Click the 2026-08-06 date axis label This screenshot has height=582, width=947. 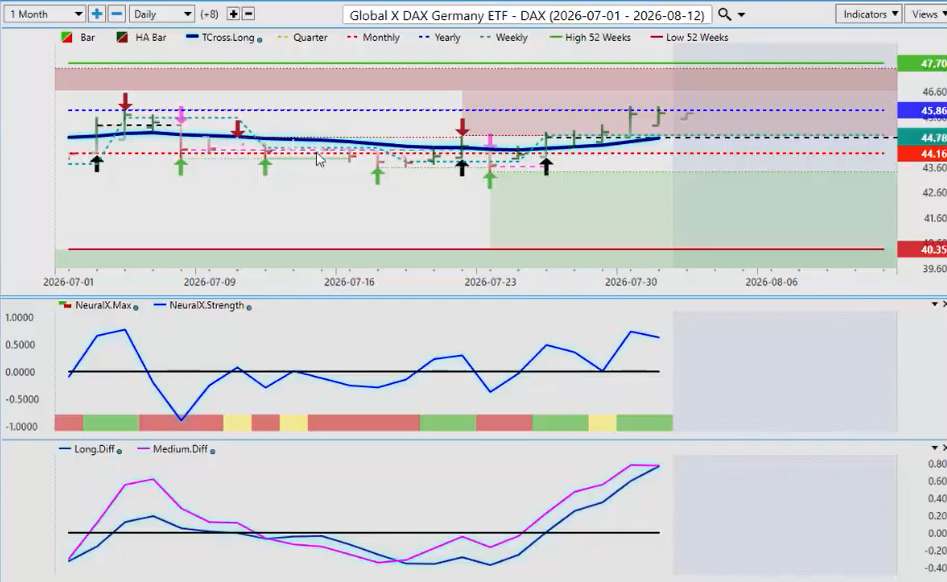pos(771,282)
